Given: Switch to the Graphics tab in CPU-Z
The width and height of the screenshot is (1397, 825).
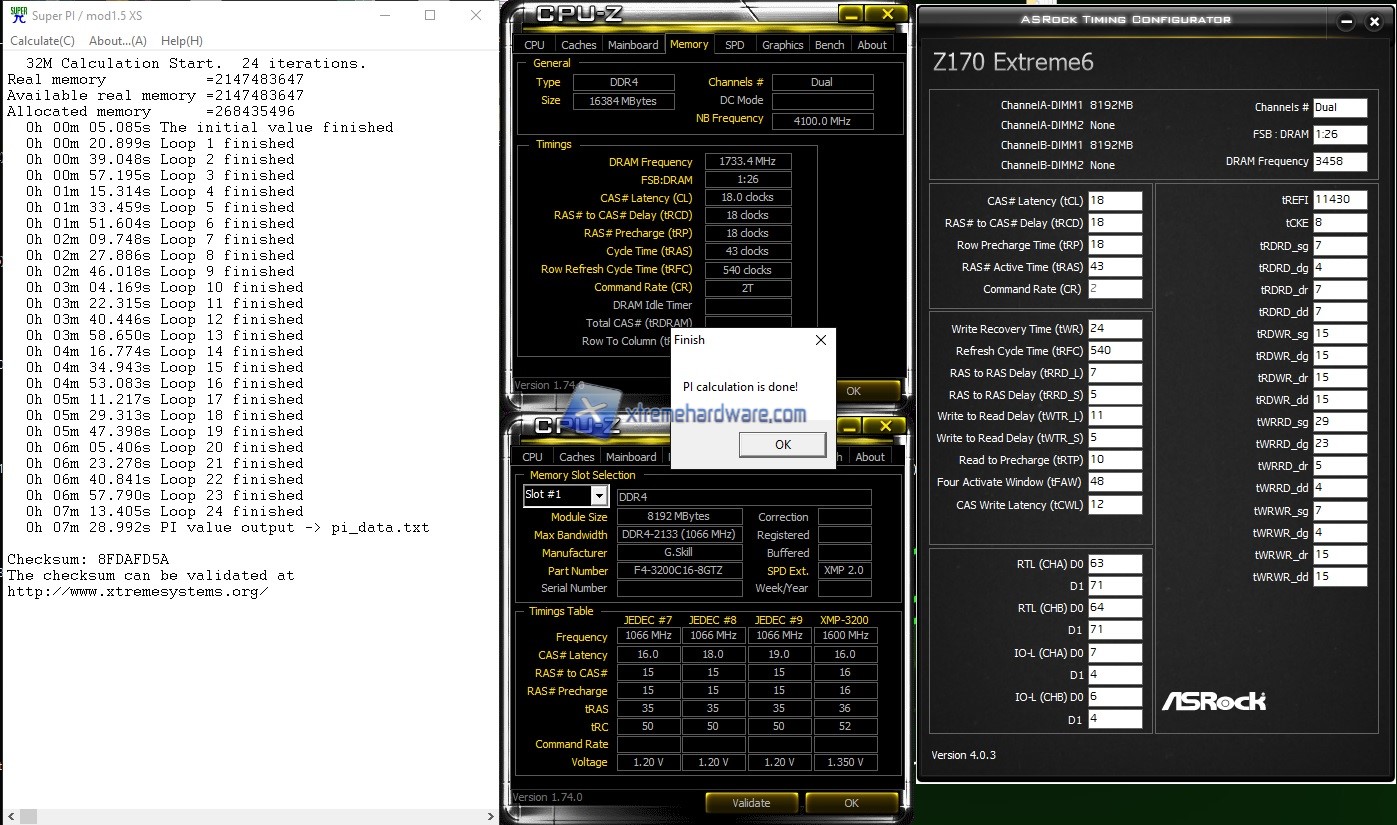Looking at the screenshot, I should 782,44.
